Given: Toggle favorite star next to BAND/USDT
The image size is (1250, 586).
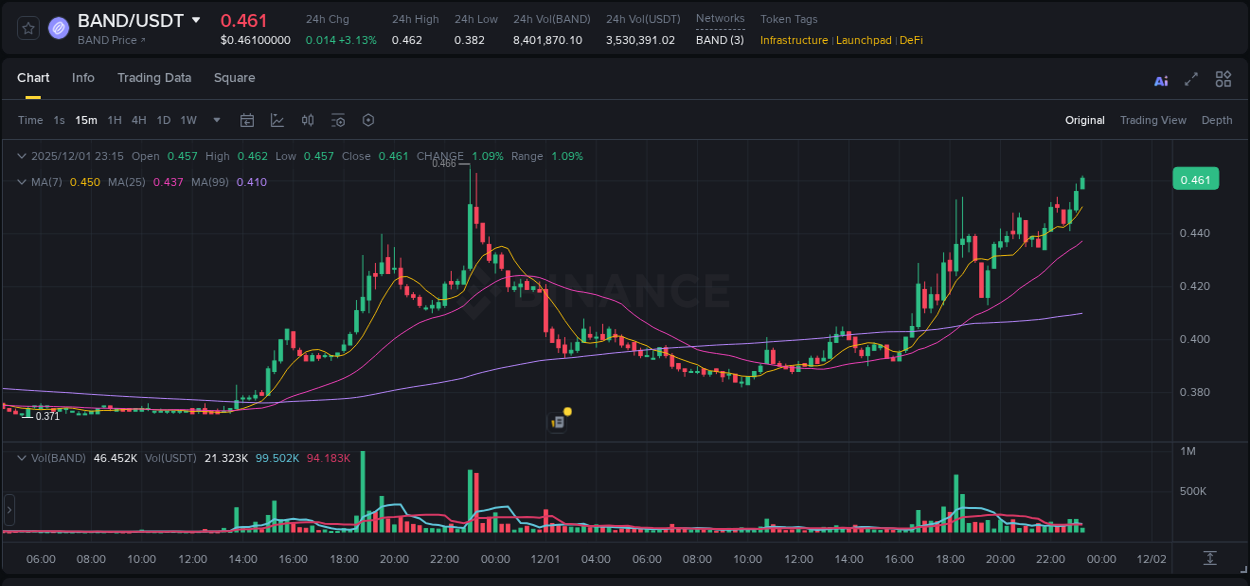Looking at the screenshot, I should pyautogui.click(x=27, y=27).
